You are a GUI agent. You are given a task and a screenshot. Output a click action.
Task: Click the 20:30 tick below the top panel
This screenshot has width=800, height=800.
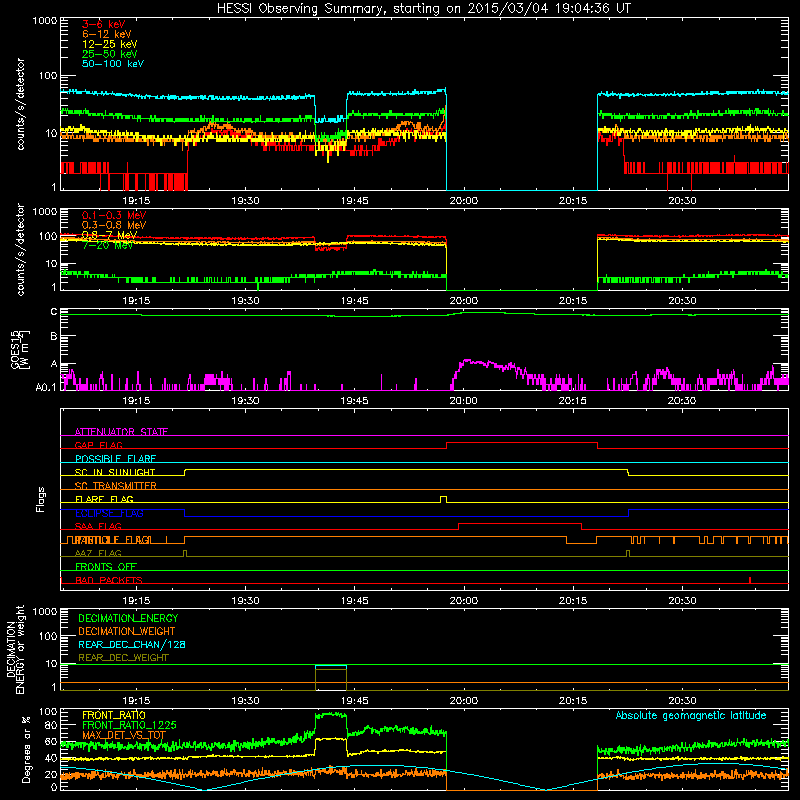[x=682, y=201]
